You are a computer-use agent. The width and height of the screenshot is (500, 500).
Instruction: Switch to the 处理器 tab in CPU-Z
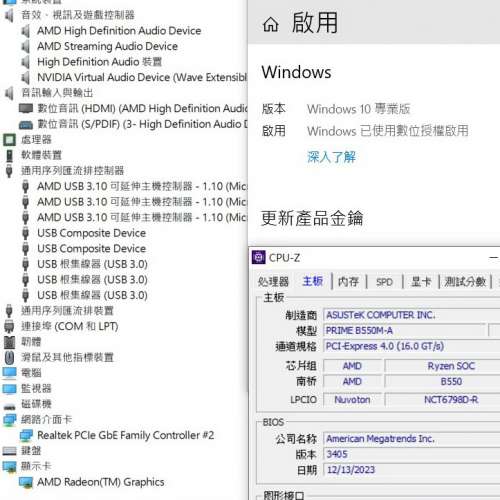point(273,282)
